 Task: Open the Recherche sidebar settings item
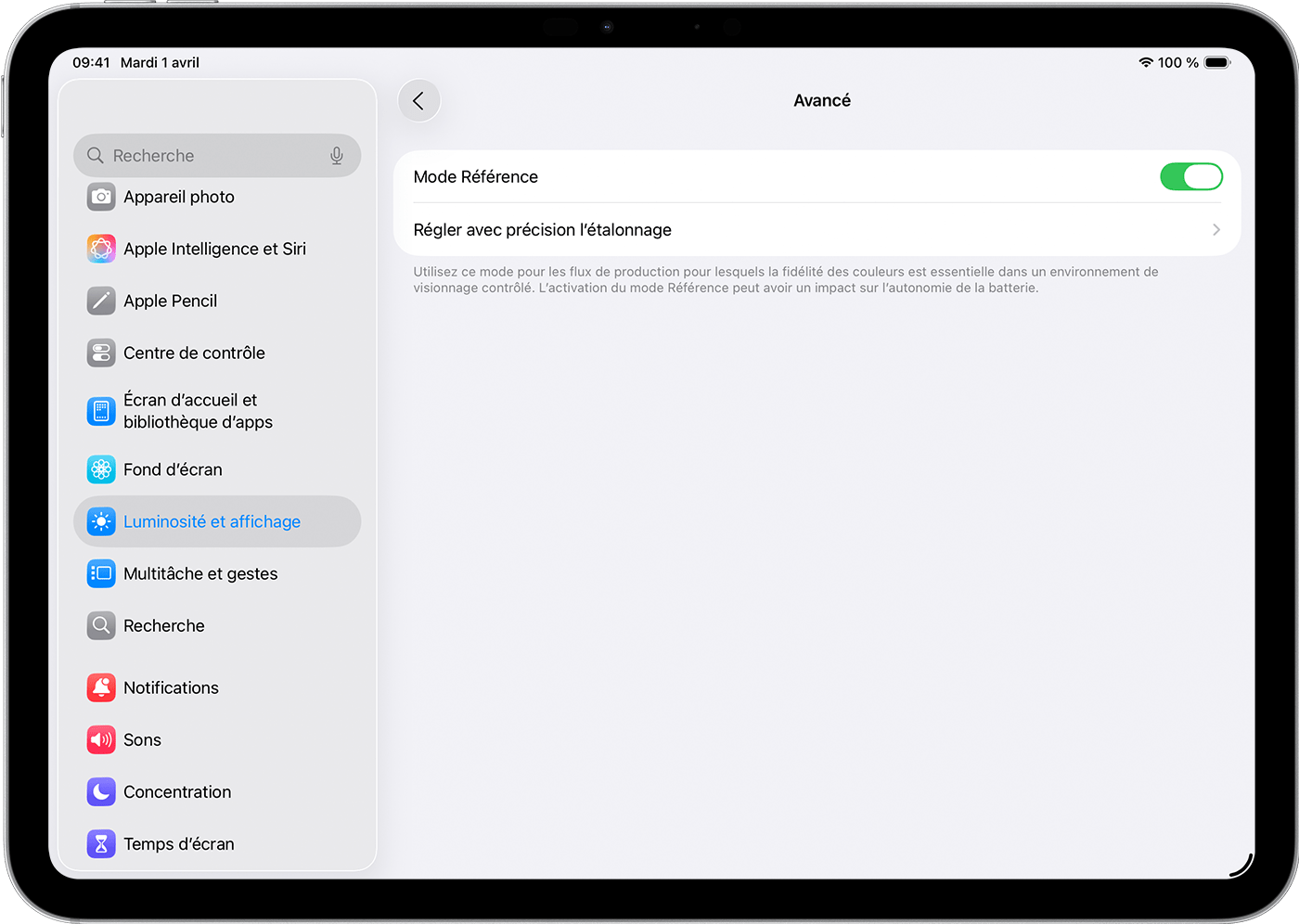164,625
